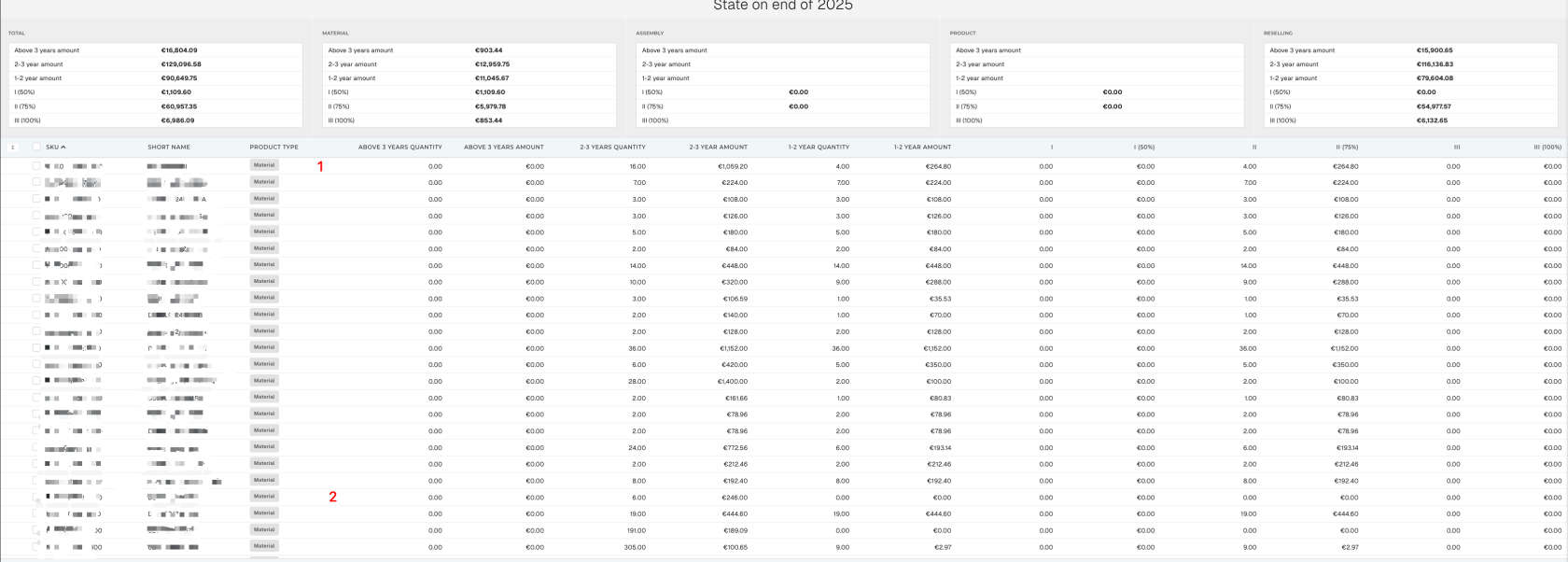Open the Total summary card heading
The height and width of the screenshot is (562, 1568).
(x=17, y=33)
